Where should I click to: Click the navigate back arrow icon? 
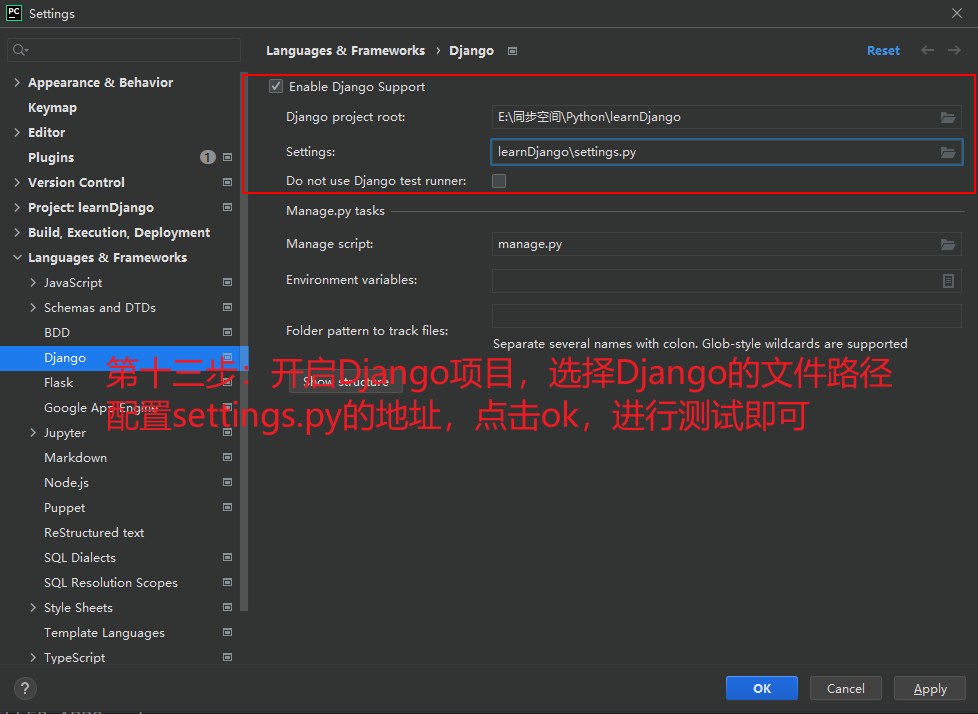927,51
